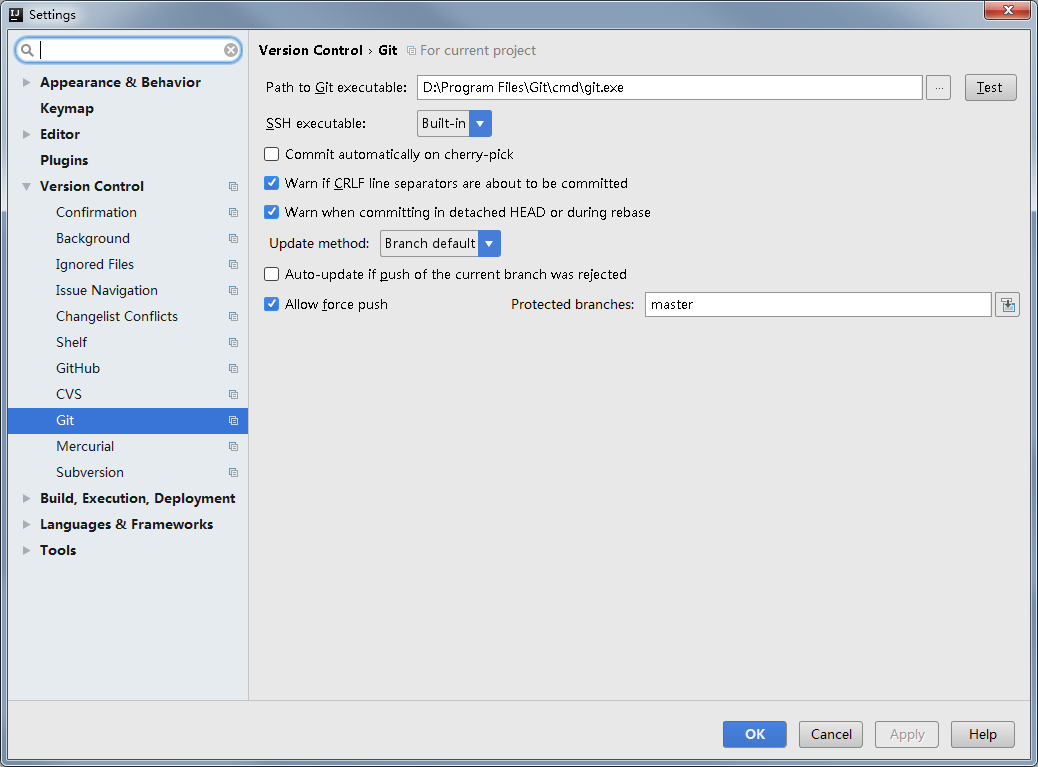1038x767 pixels.
Task: Click the project icon next to Shelf
Action: click(233, 343)
